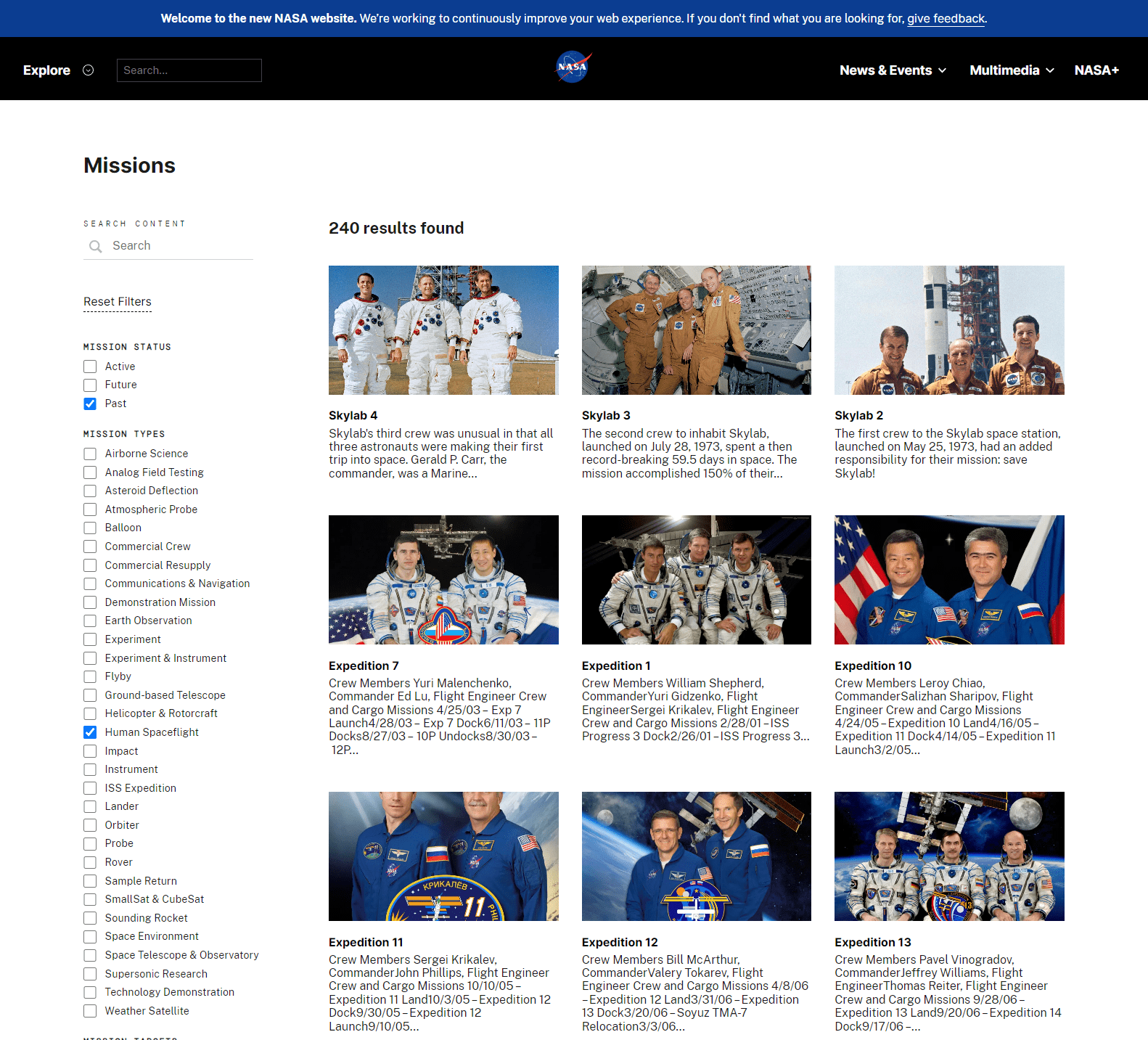Open the Skylab 3 title link

tap(606, 416)
